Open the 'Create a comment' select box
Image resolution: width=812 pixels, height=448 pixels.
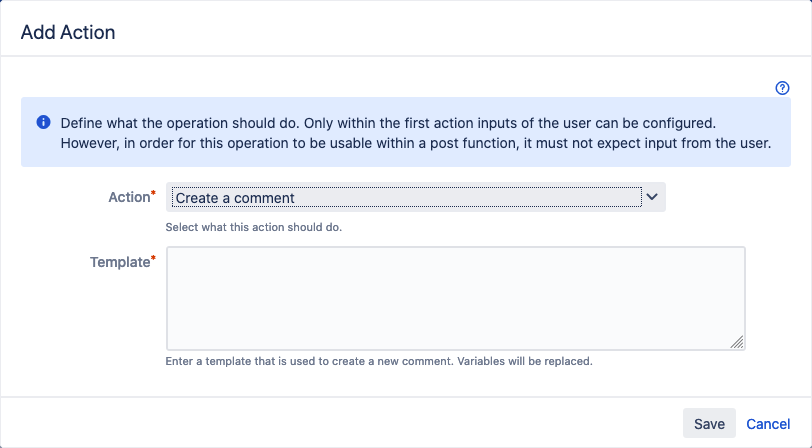416,197
